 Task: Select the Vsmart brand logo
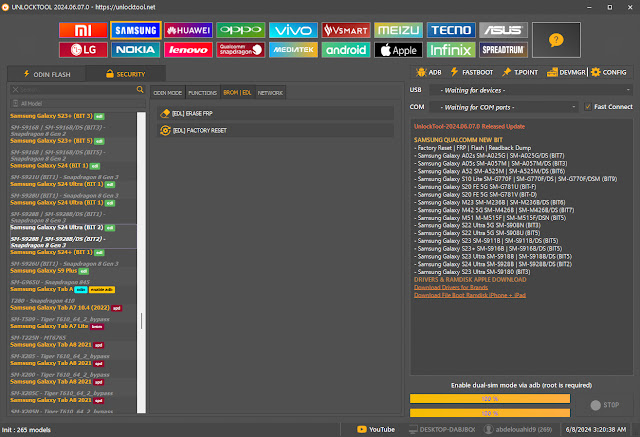(x=346, y=30)
